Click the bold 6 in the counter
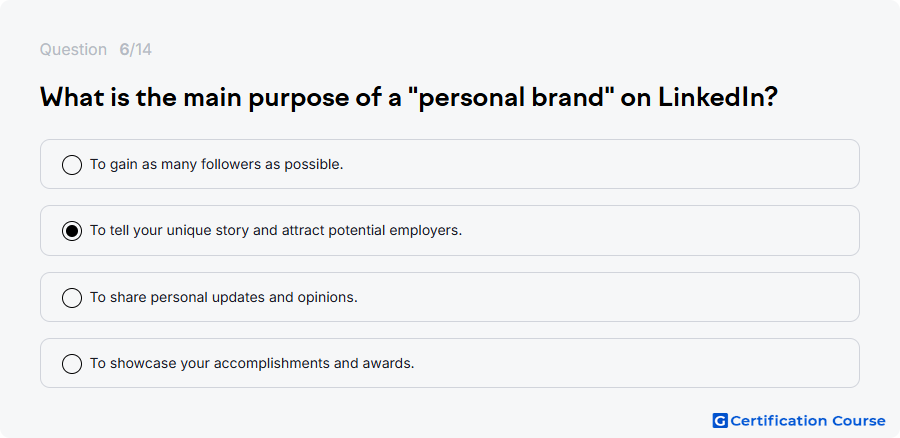This screenshot has height=438, width=900. click(124, 49)
